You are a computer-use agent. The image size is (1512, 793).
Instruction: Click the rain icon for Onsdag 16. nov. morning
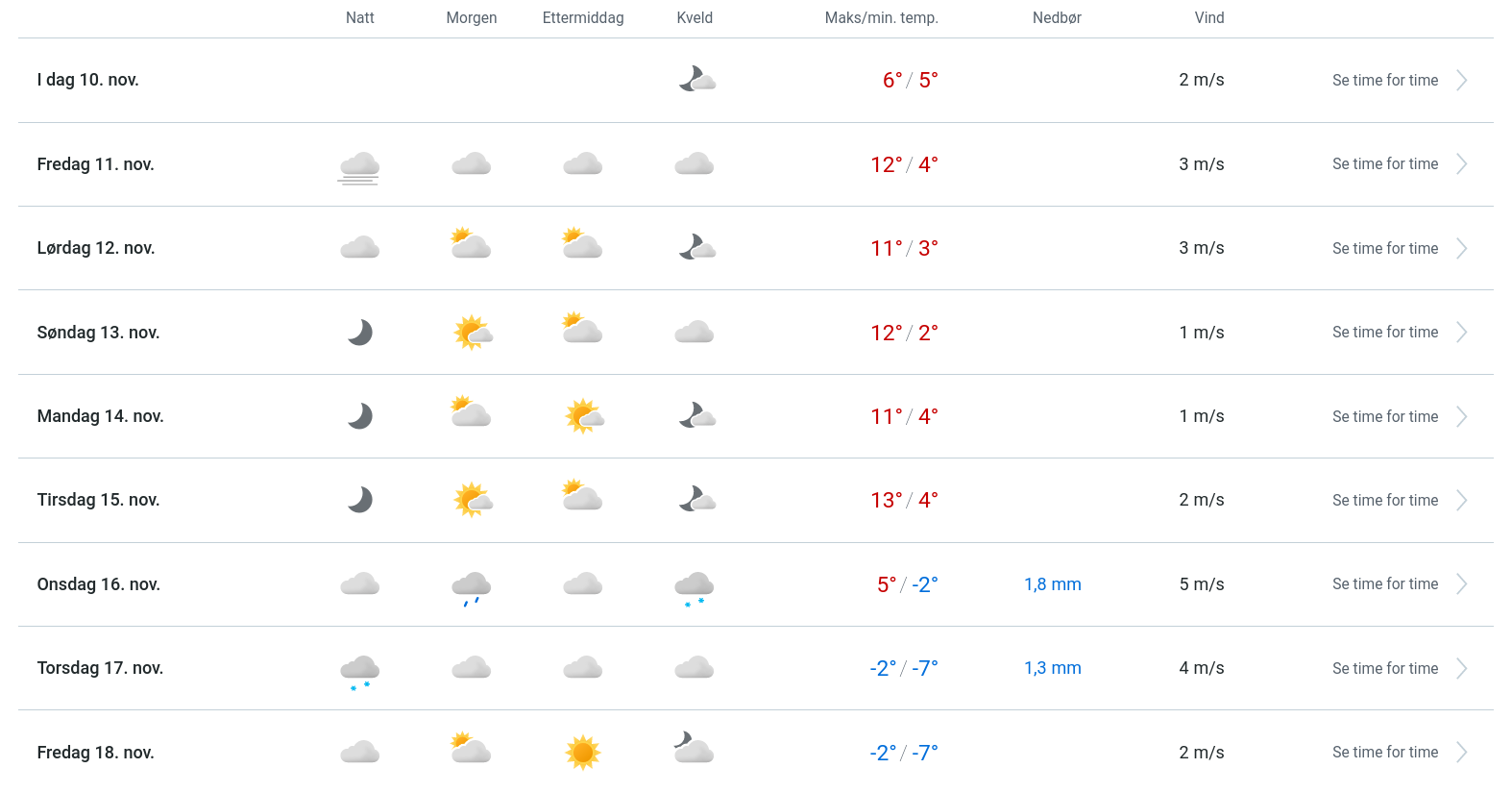click(471, 586)
